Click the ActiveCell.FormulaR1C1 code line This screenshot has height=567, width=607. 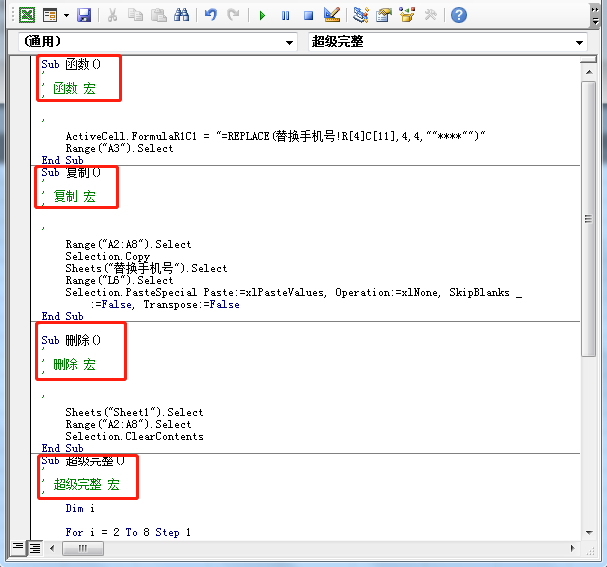[275, 136]
